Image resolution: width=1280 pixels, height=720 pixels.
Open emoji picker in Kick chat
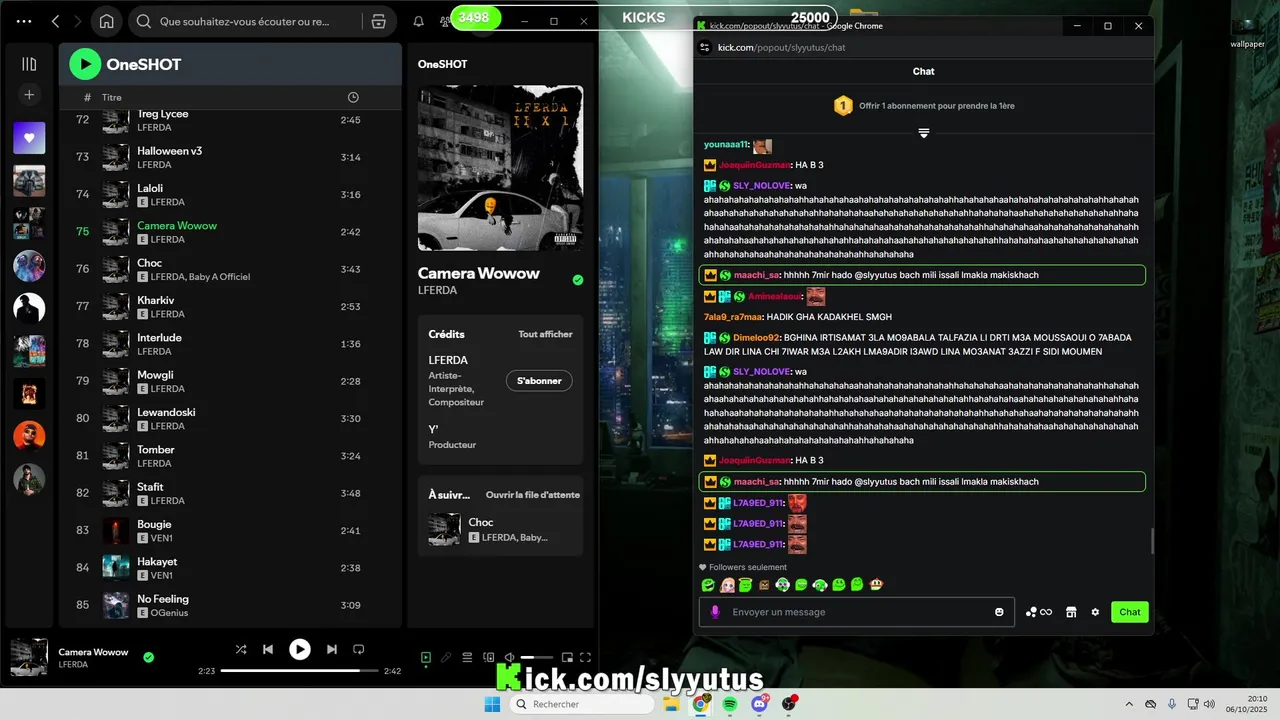(999, 612)
